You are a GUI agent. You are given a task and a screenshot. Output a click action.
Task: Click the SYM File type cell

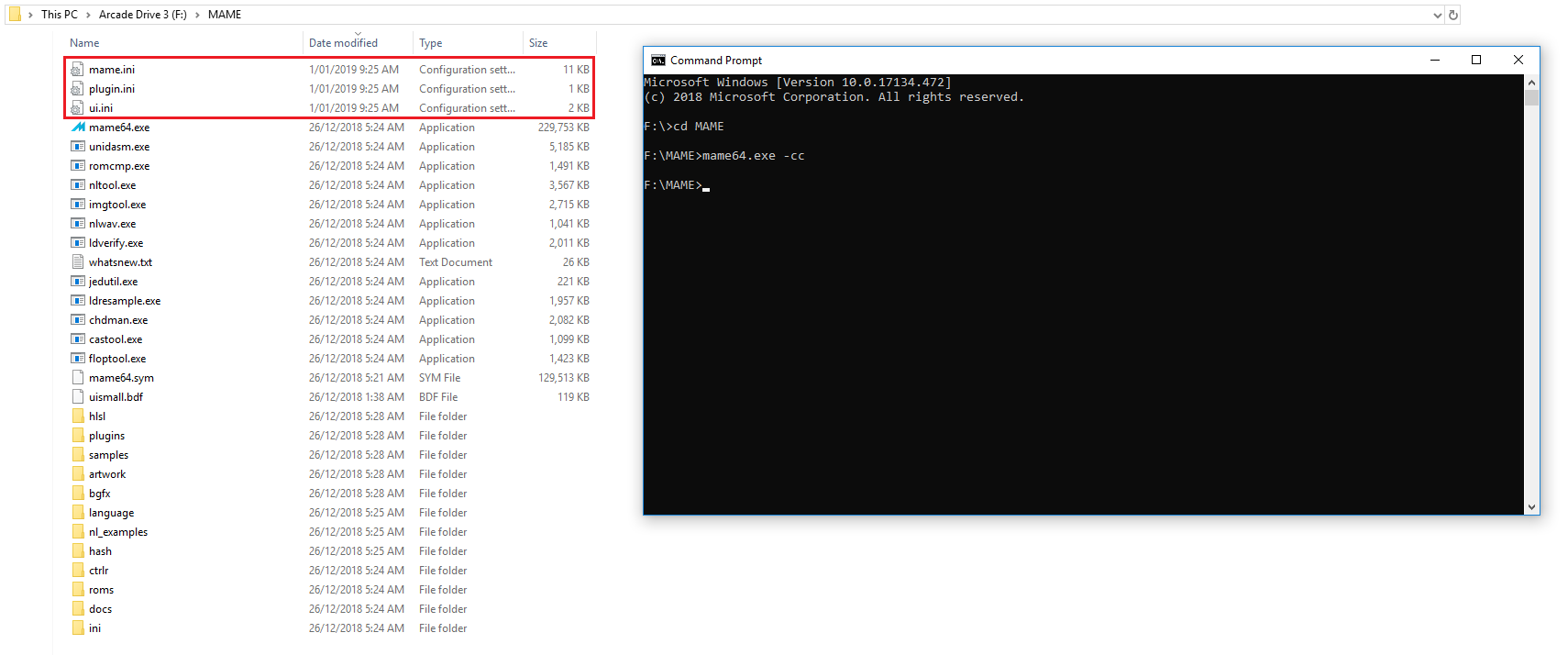coord(440,378)
